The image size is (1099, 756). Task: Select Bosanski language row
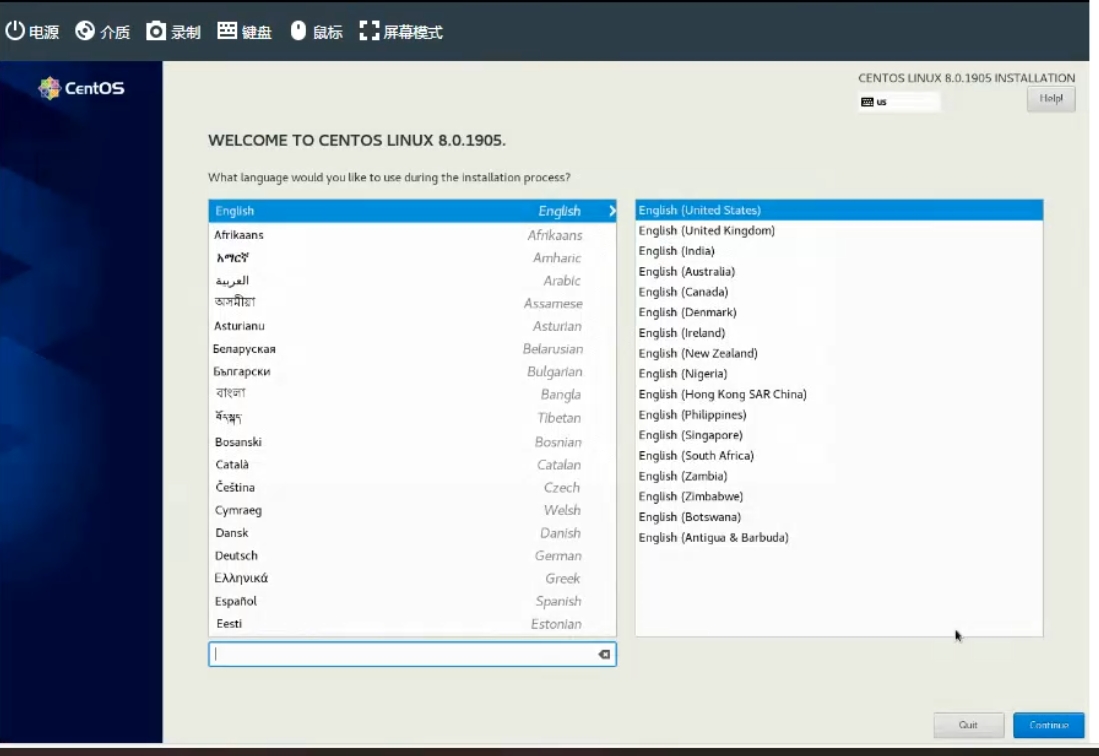coord(412,442)
